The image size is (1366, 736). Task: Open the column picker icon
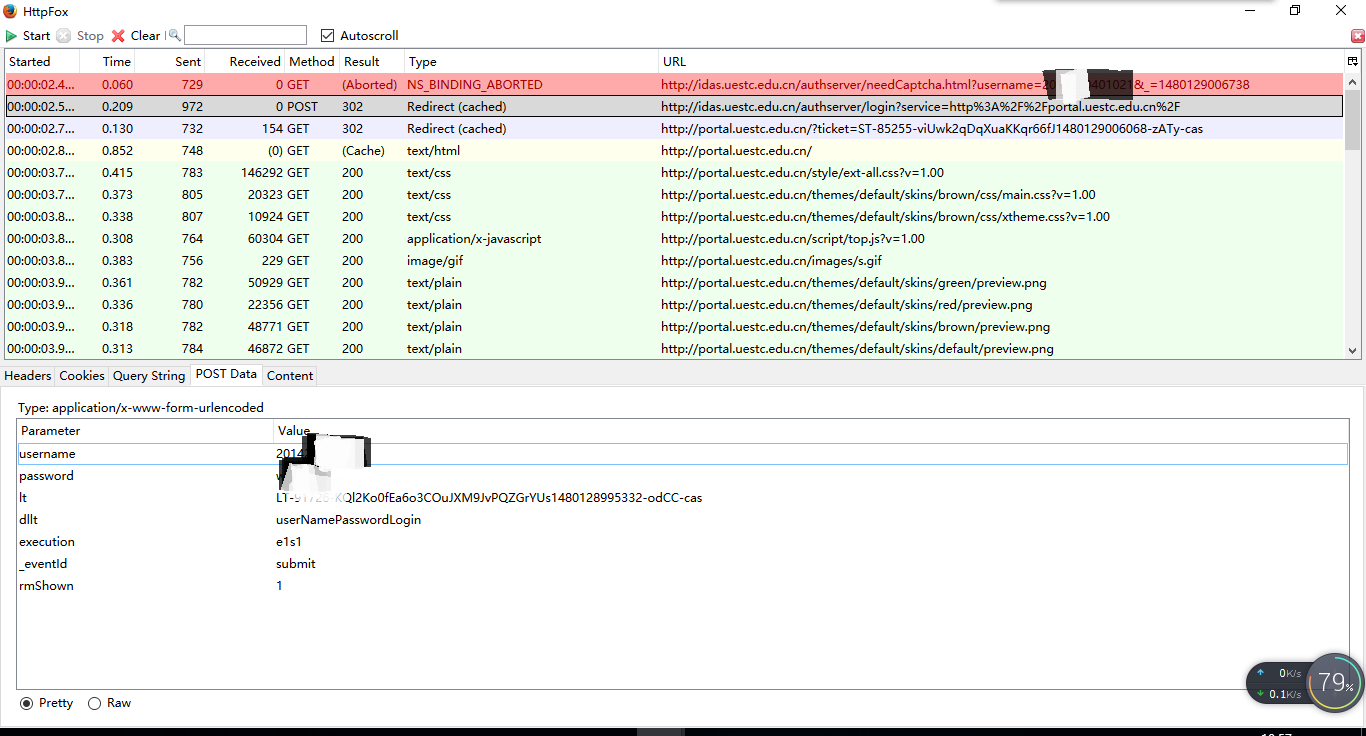click(x=1353, y=61)
